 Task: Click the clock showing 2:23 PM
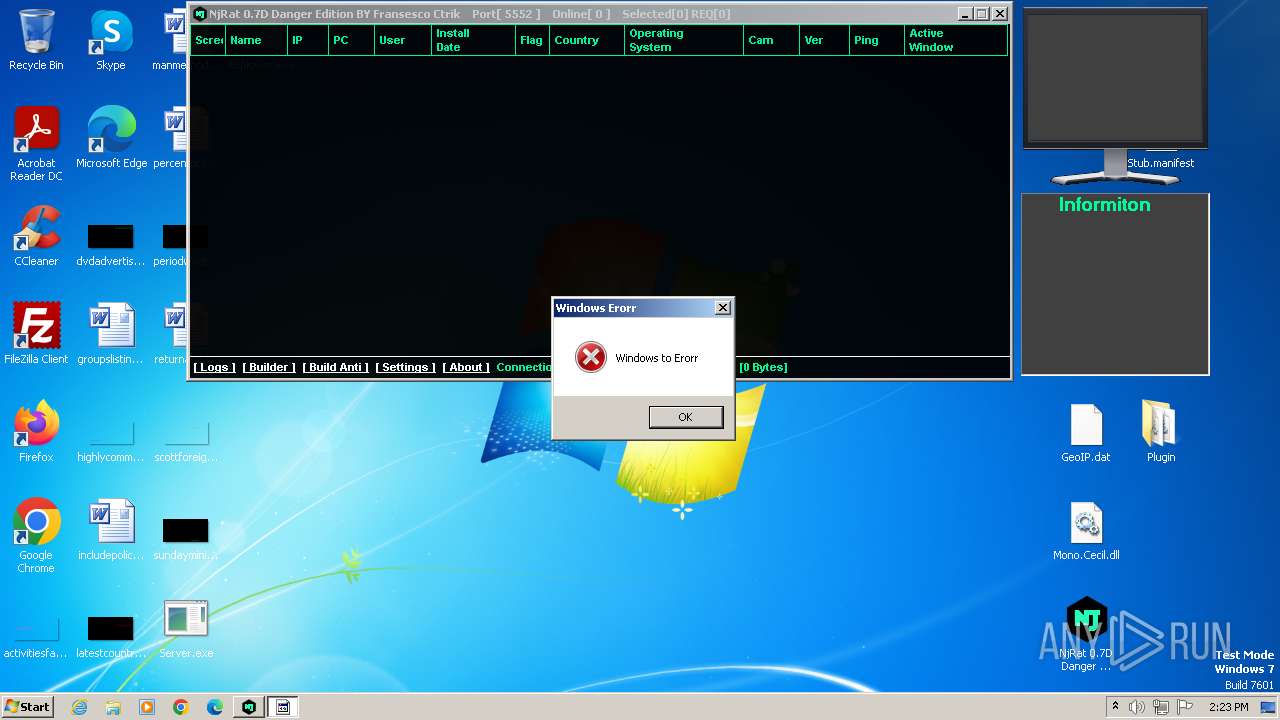coord(1228,707)
